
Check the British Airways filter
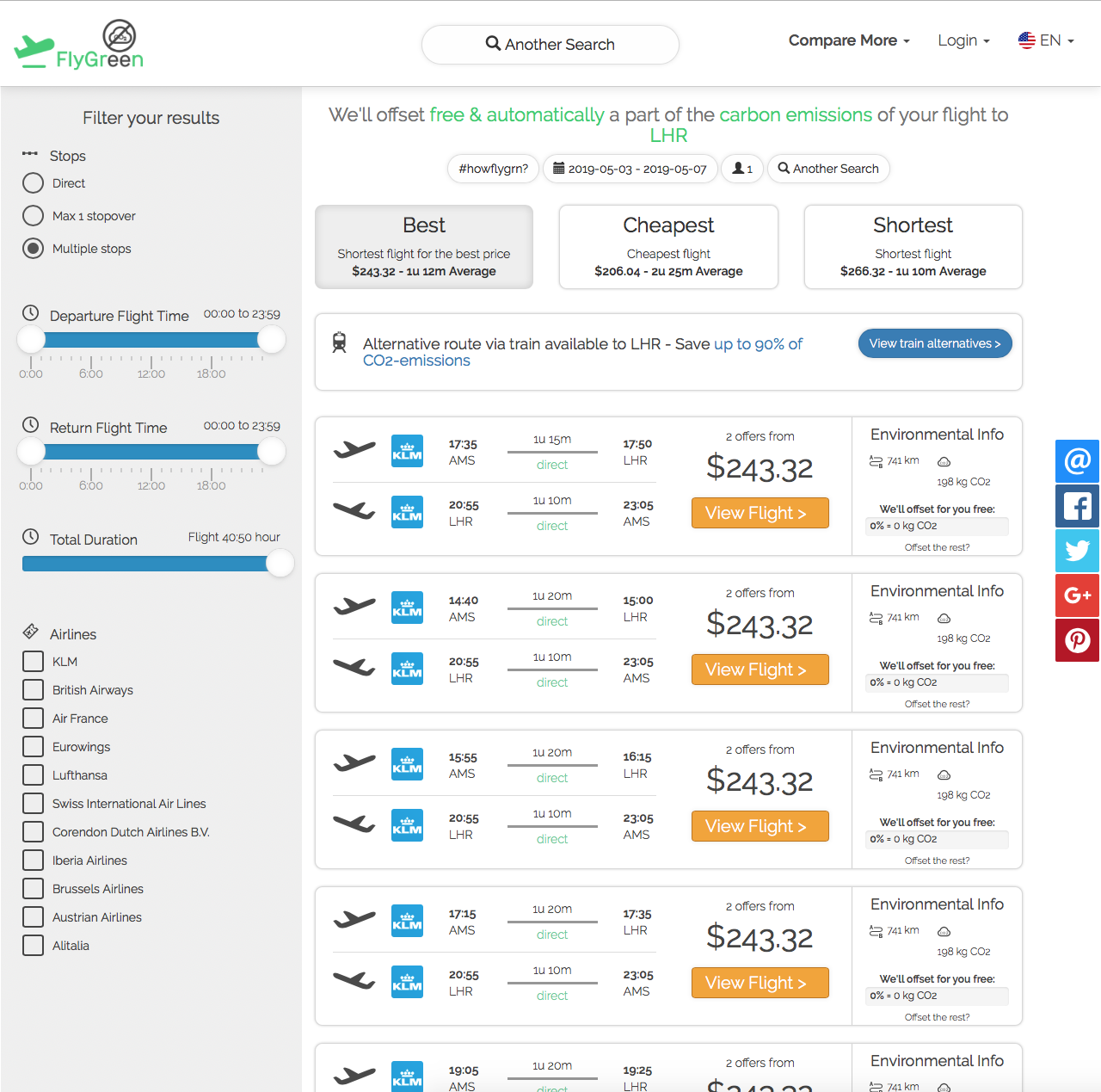(33, 690)
